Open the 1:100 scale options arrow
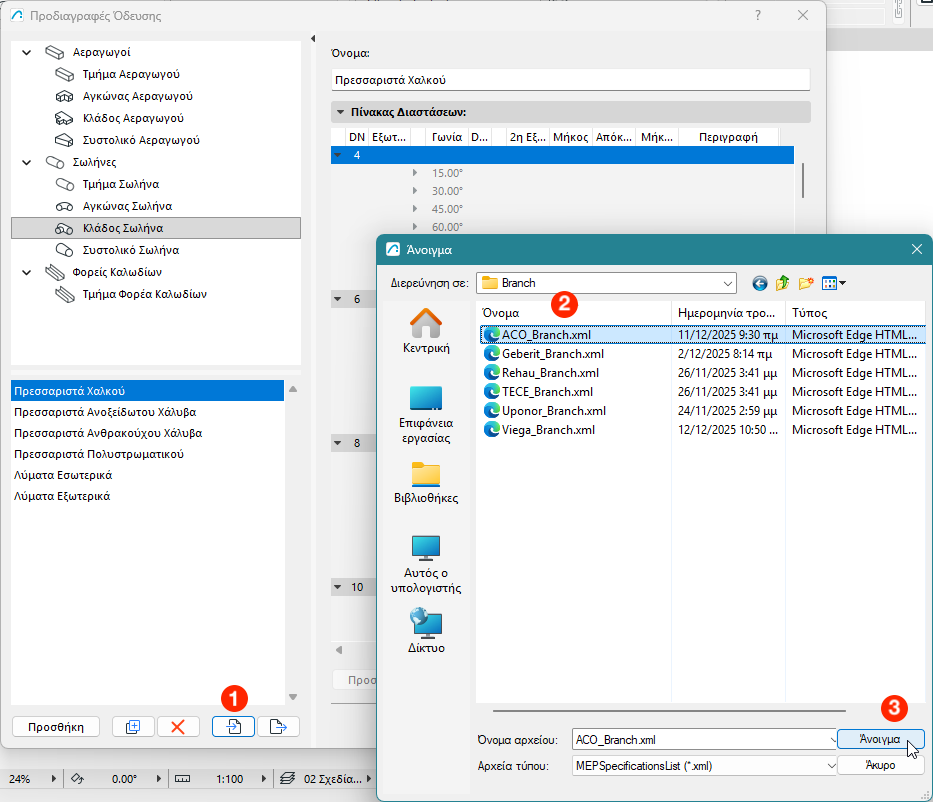The height and width of the screenshot is (802, 933). (x=264, y=779)
